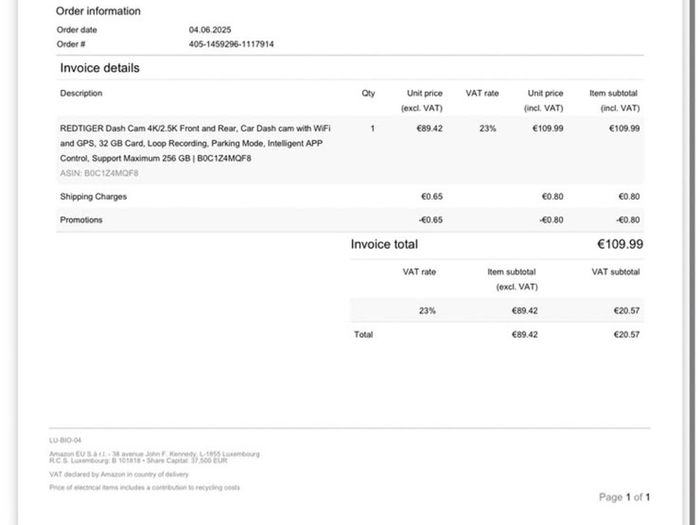Click the Page 1 of 1 indicator
Viewport: 700px width, 525px height.
[625, 497]
